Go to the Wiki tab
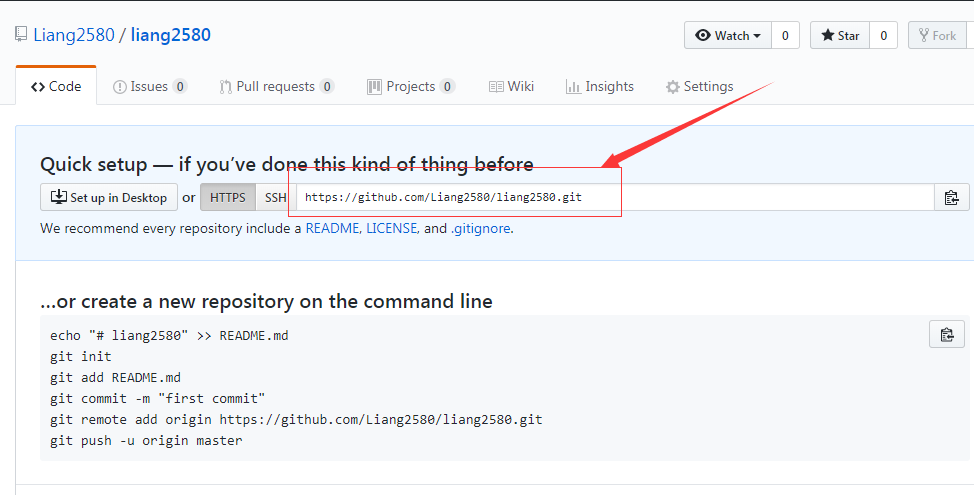Image resolution: width=974 pixels, height=495 pixels. pyautogui.click(x=511, y=86)
